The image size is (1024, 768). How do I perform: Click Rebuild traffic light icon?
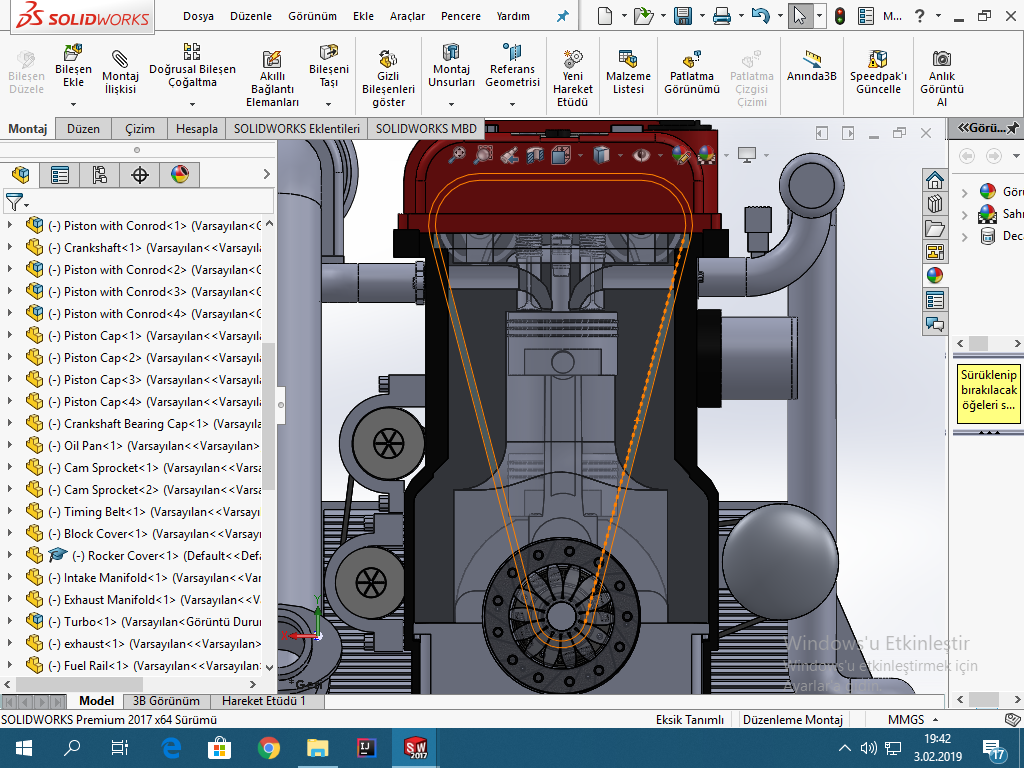click(840, 16)
